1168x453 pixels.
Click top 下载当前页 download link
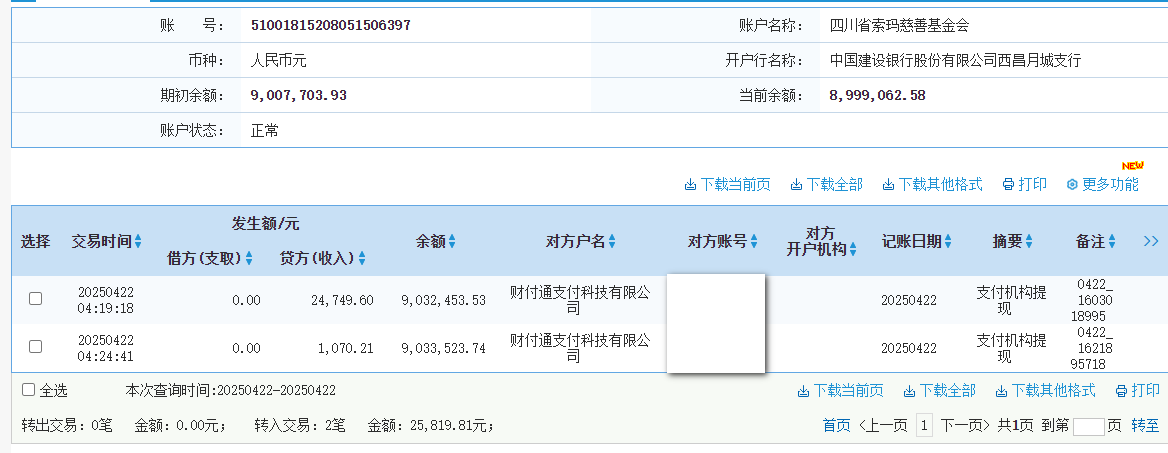click(x=728, y=184)
